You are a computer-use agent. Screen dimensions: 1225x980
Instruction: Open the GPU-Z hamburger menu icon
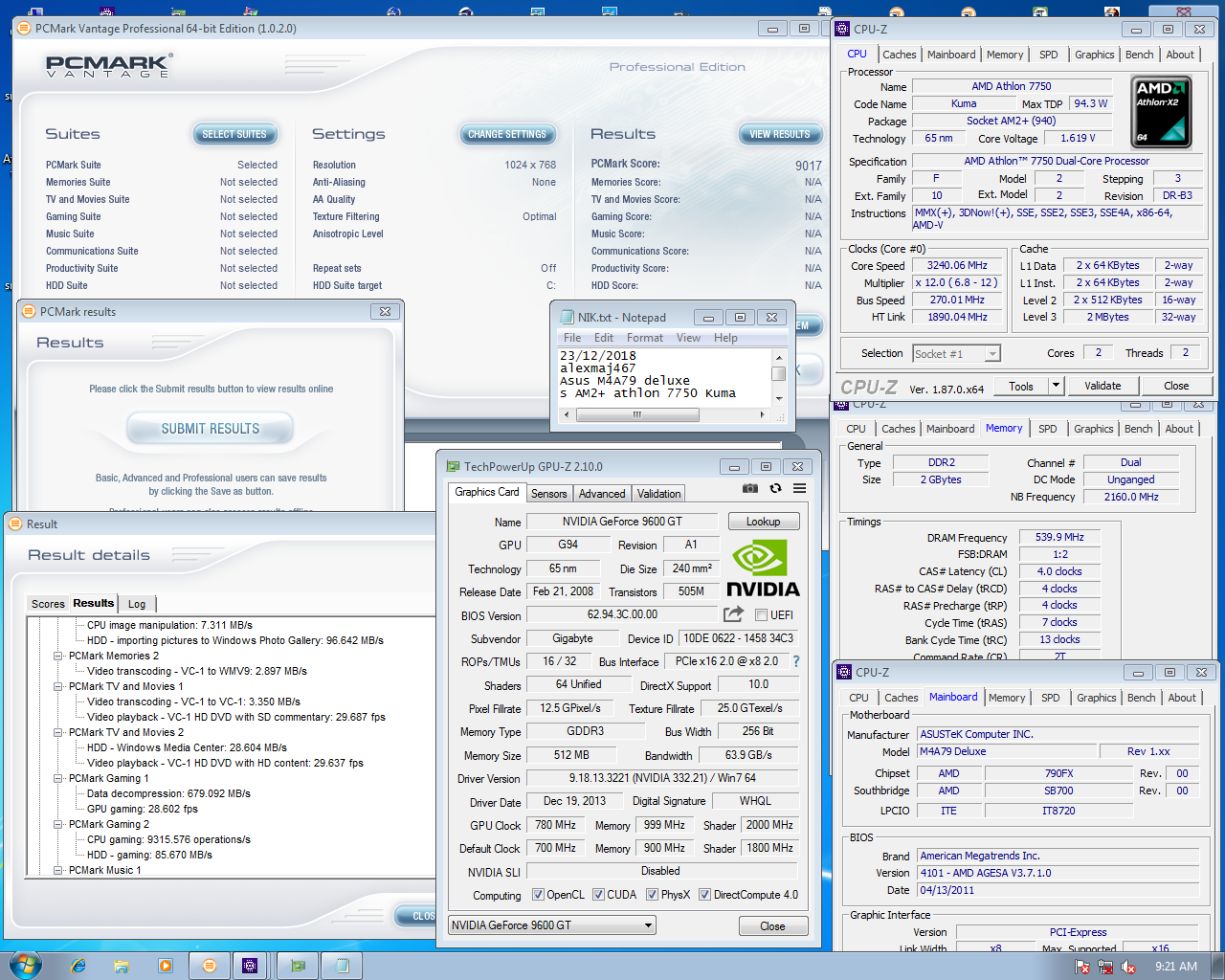coord(799,488)
